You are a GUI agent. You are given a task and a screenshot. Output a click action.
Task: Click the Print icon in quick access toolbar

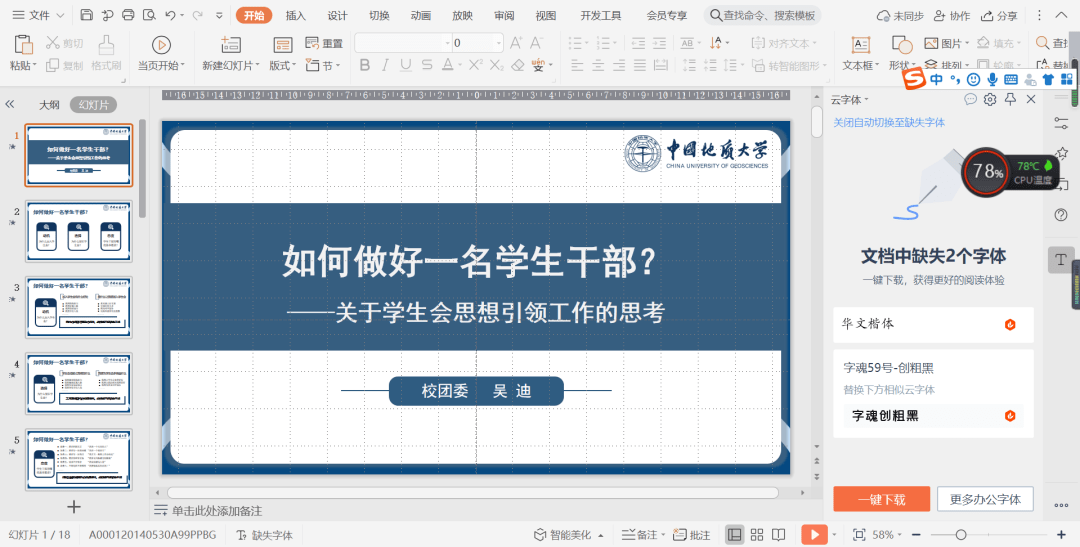tap(128, 15)
